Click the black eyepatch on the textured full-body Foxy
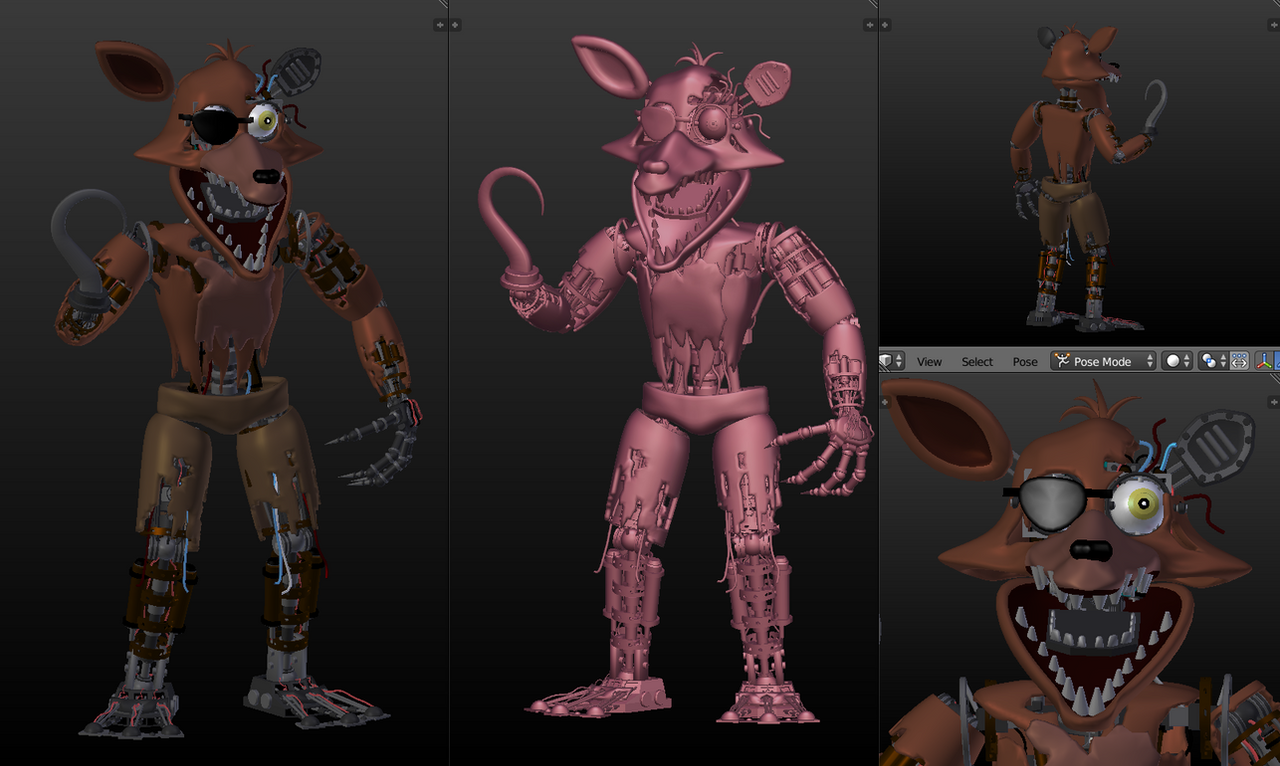Screen dimensions: 1280x766 tap(216, 126)
